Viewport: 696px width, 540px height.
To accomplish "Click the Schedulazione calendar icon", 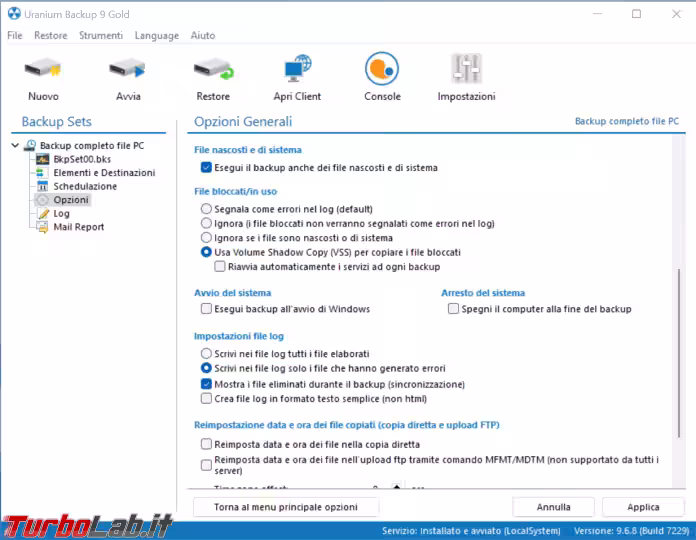I will (43, 186).
